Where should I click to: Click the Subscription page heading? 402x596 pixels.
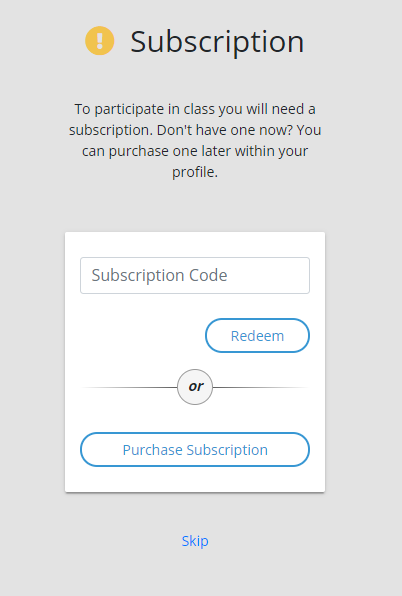click(x=217, y=42)
